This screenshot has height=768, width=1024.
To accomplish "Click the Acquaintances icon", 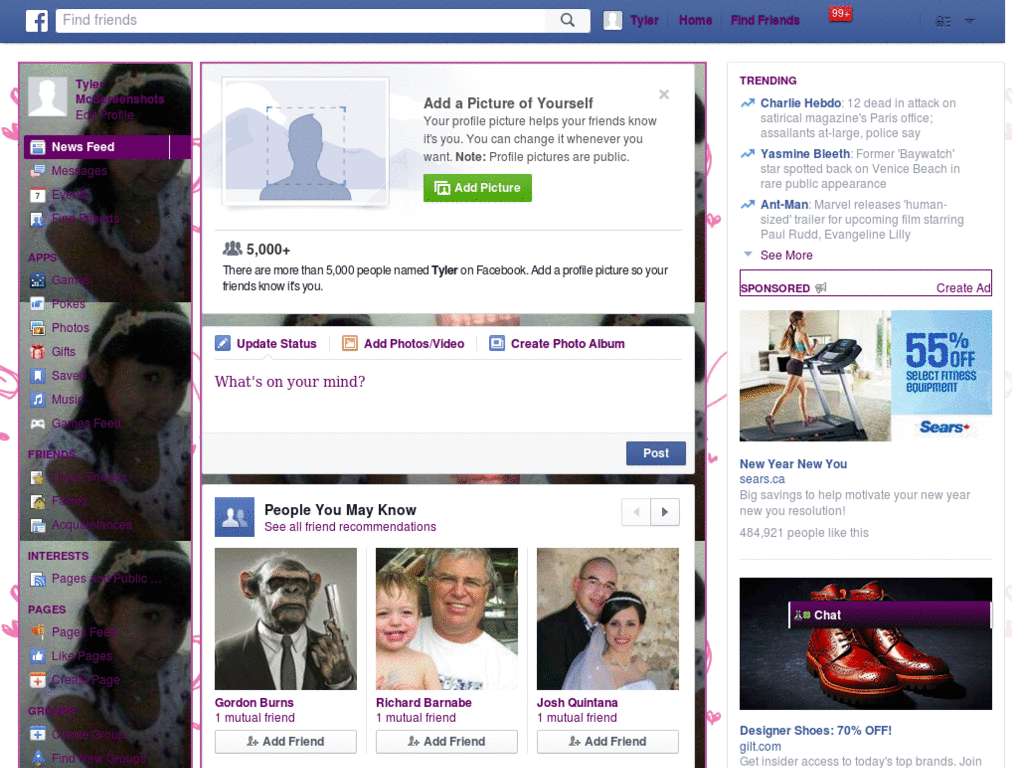I will click(x=37, y=525).
